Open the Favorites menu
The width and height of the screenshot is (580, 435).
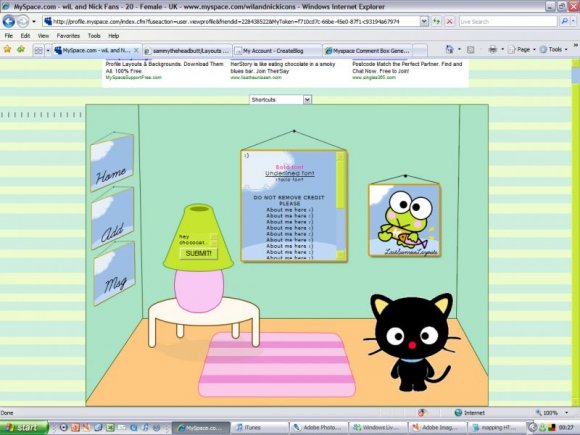pyautogui.click(x=68, y=36)
